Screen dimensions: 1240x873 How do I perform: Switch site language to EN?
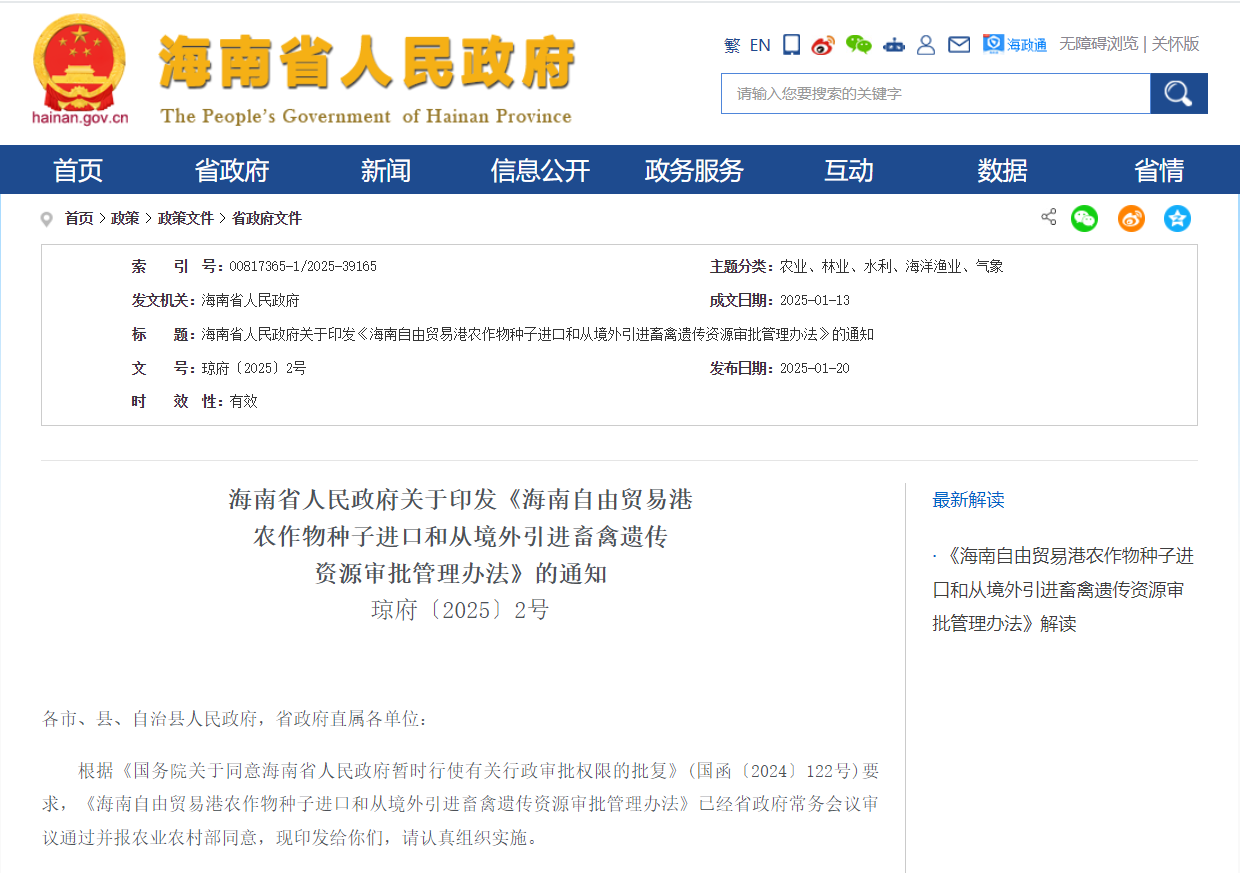click(x=760, y=45)
